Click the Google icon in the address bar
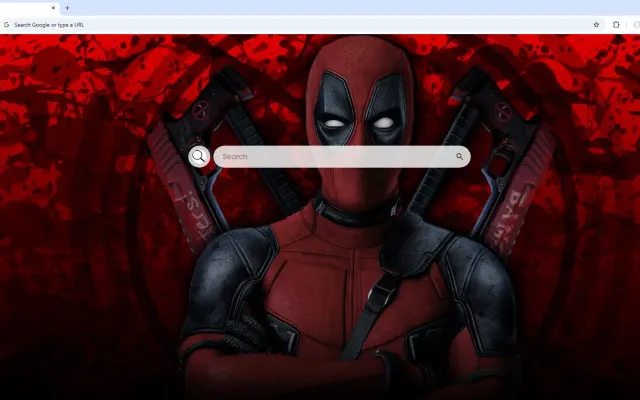The height and width of the screenshot is (400, 640). 6,25
